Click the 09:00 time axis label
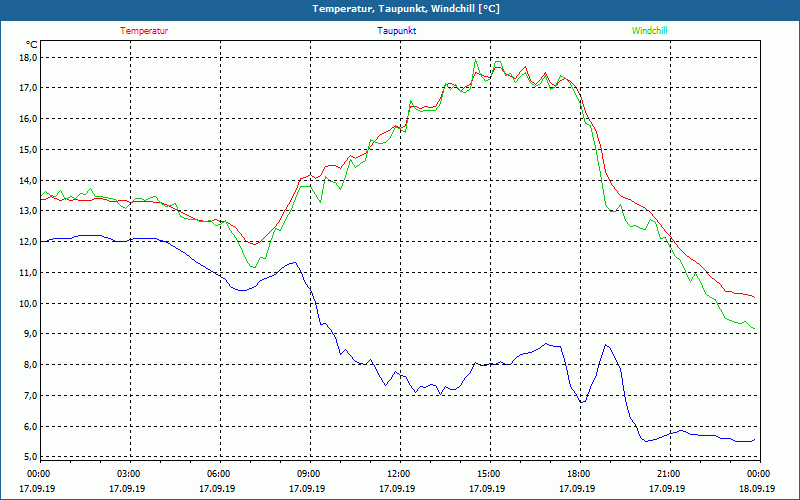This screenshot has height=500, width=800. coord(310,473)
